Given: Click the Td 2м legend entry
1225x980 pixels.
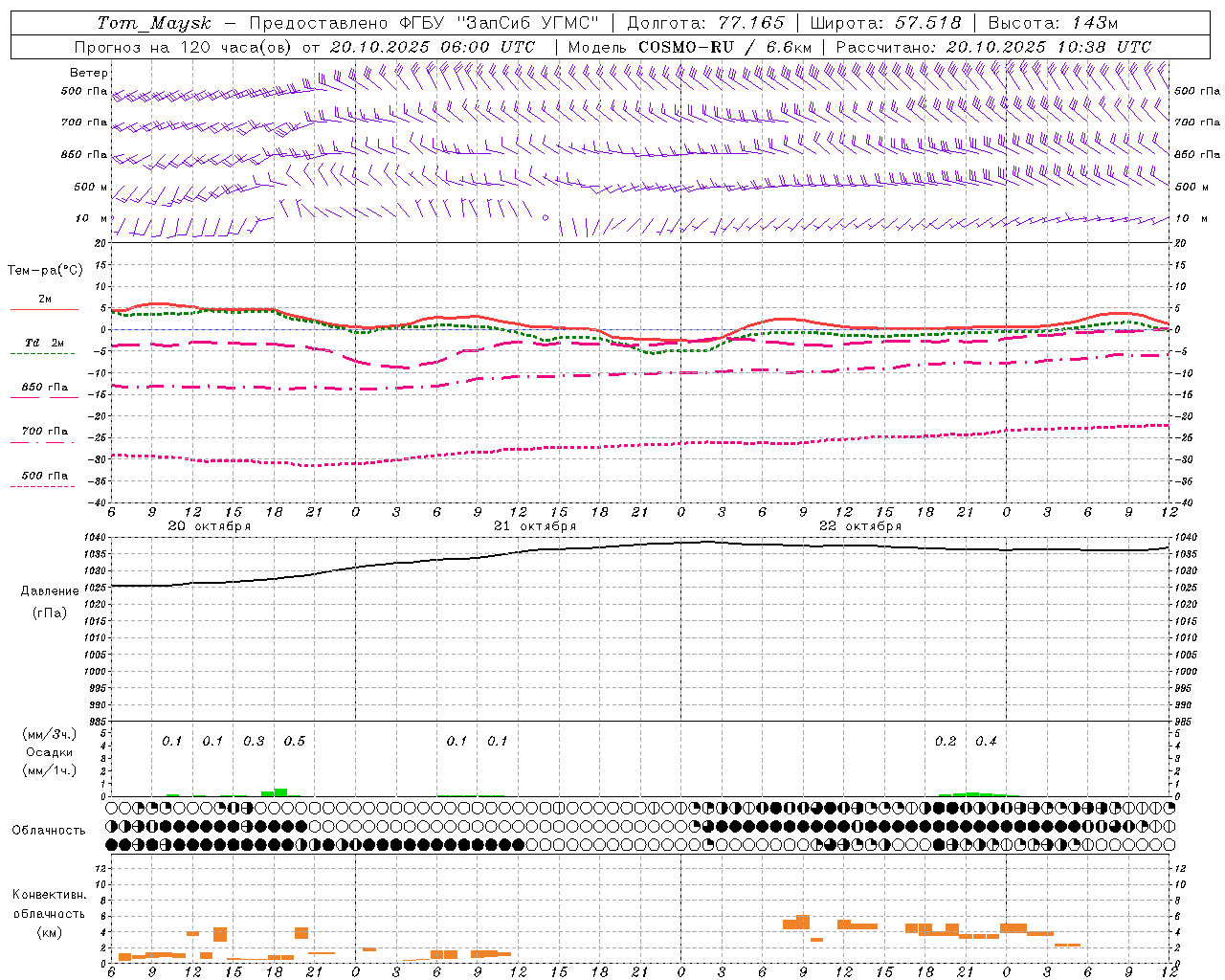Looking at the screenshot, I should (x=45, y=343).
